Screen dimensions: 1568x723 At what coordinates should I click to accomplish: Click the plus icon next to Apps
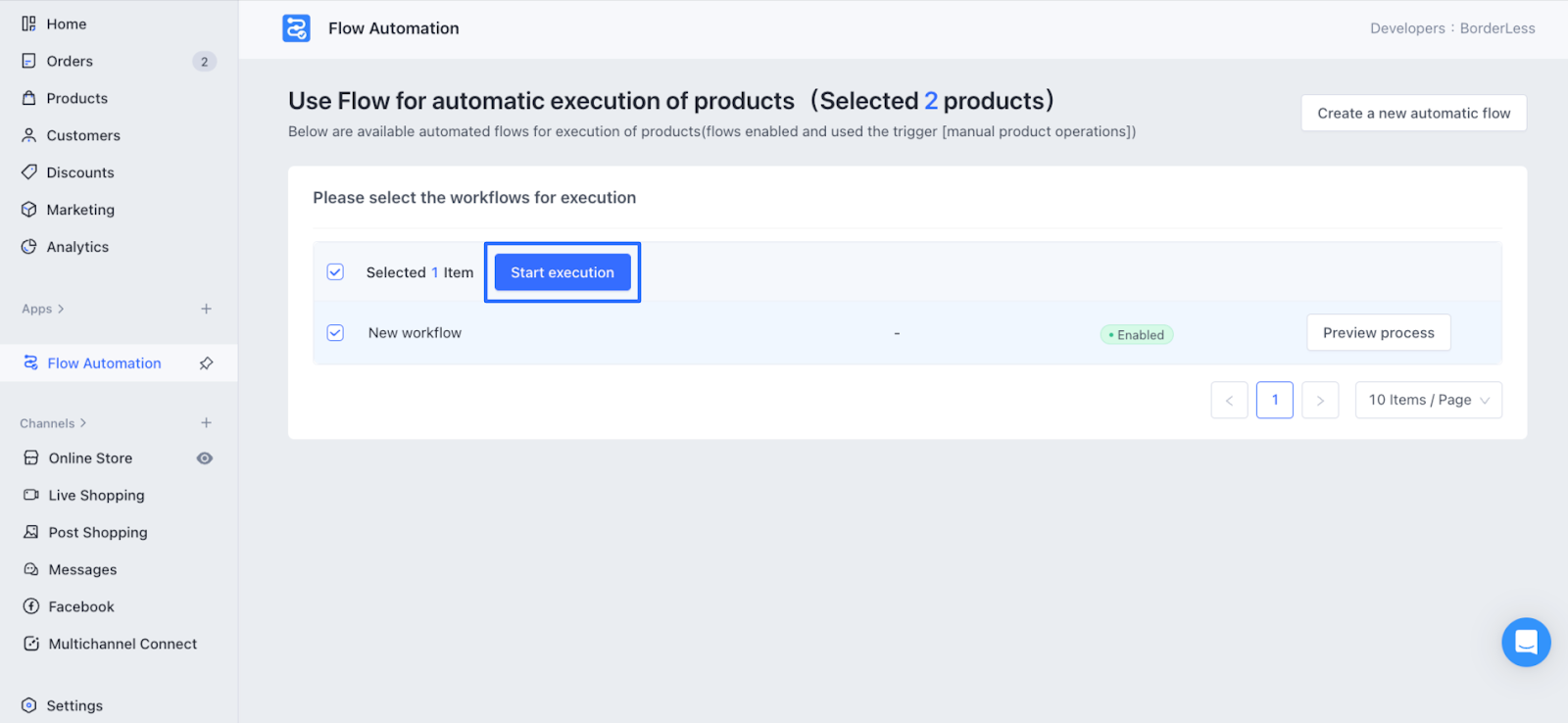point(206,309)
